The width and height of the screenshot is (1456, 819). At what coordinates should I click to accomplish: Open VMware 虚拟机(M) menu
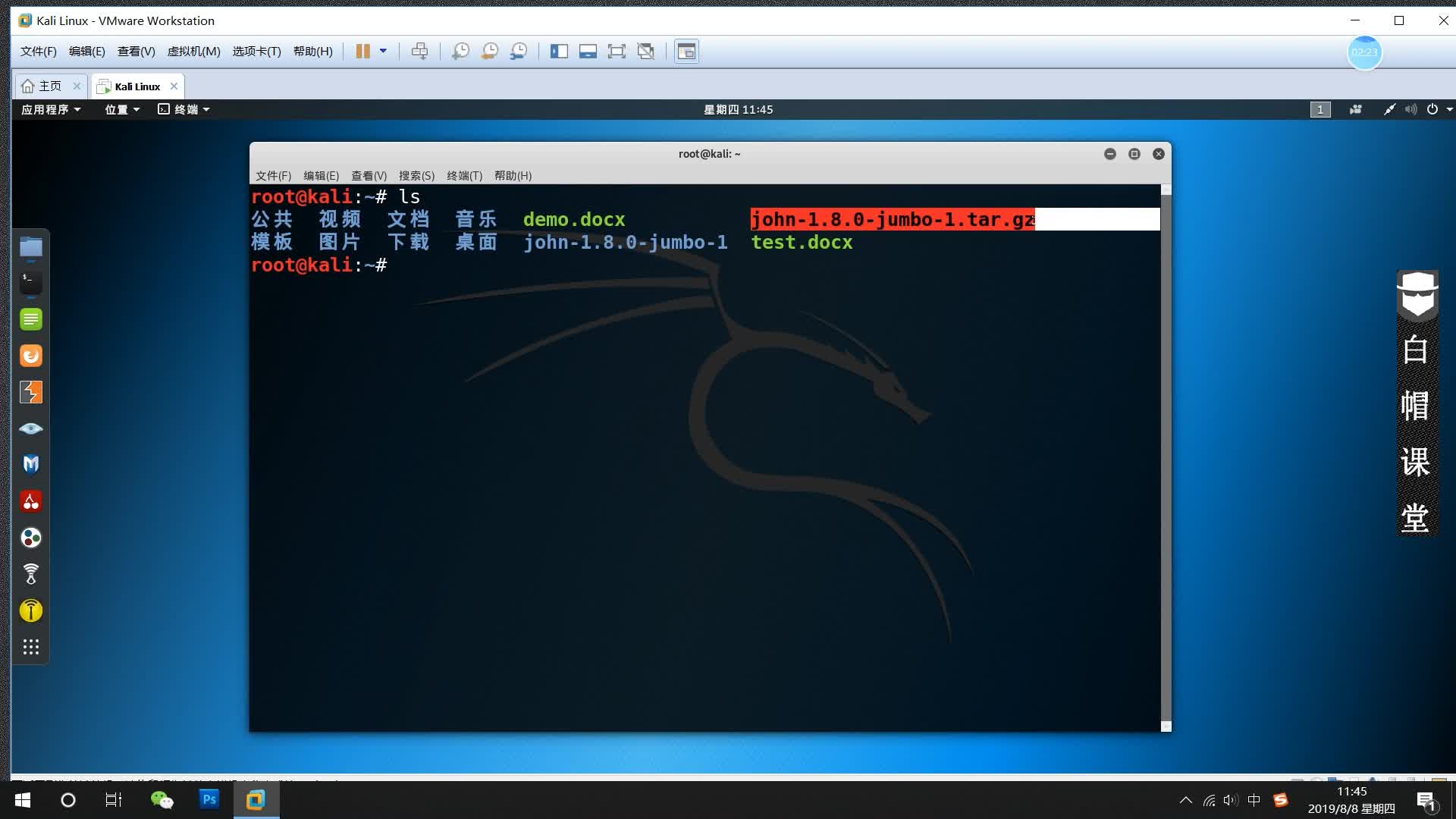[x=193, y=51]
